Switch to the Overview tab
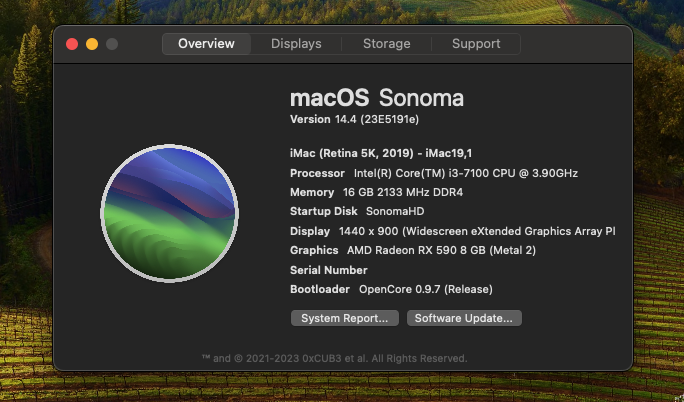The width and height of the screenshot is (684, 402). (x=206, y=44)
